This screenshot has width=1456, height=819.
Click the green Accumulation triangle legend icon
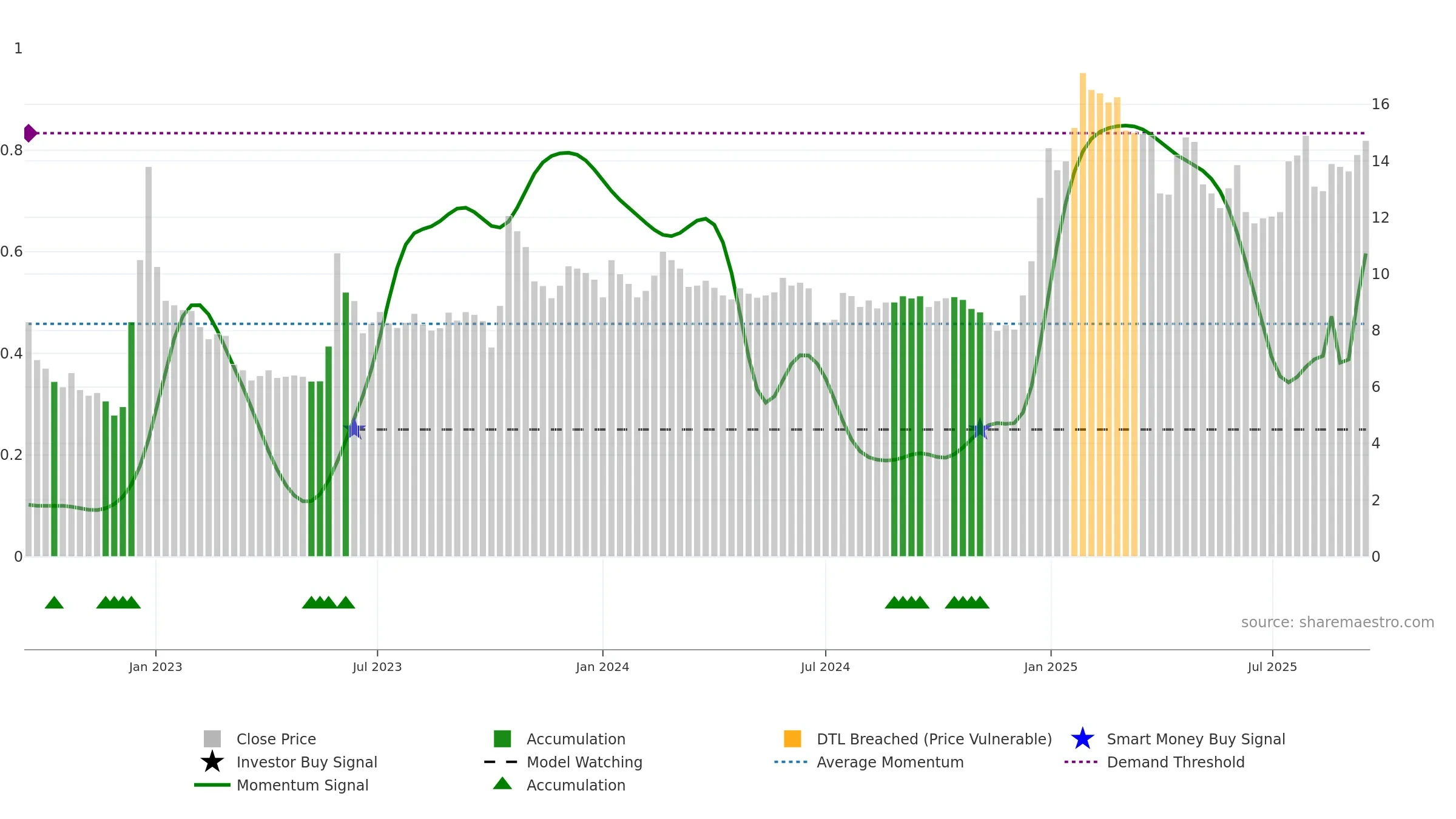pyautogui.click(x=502, y=783)
